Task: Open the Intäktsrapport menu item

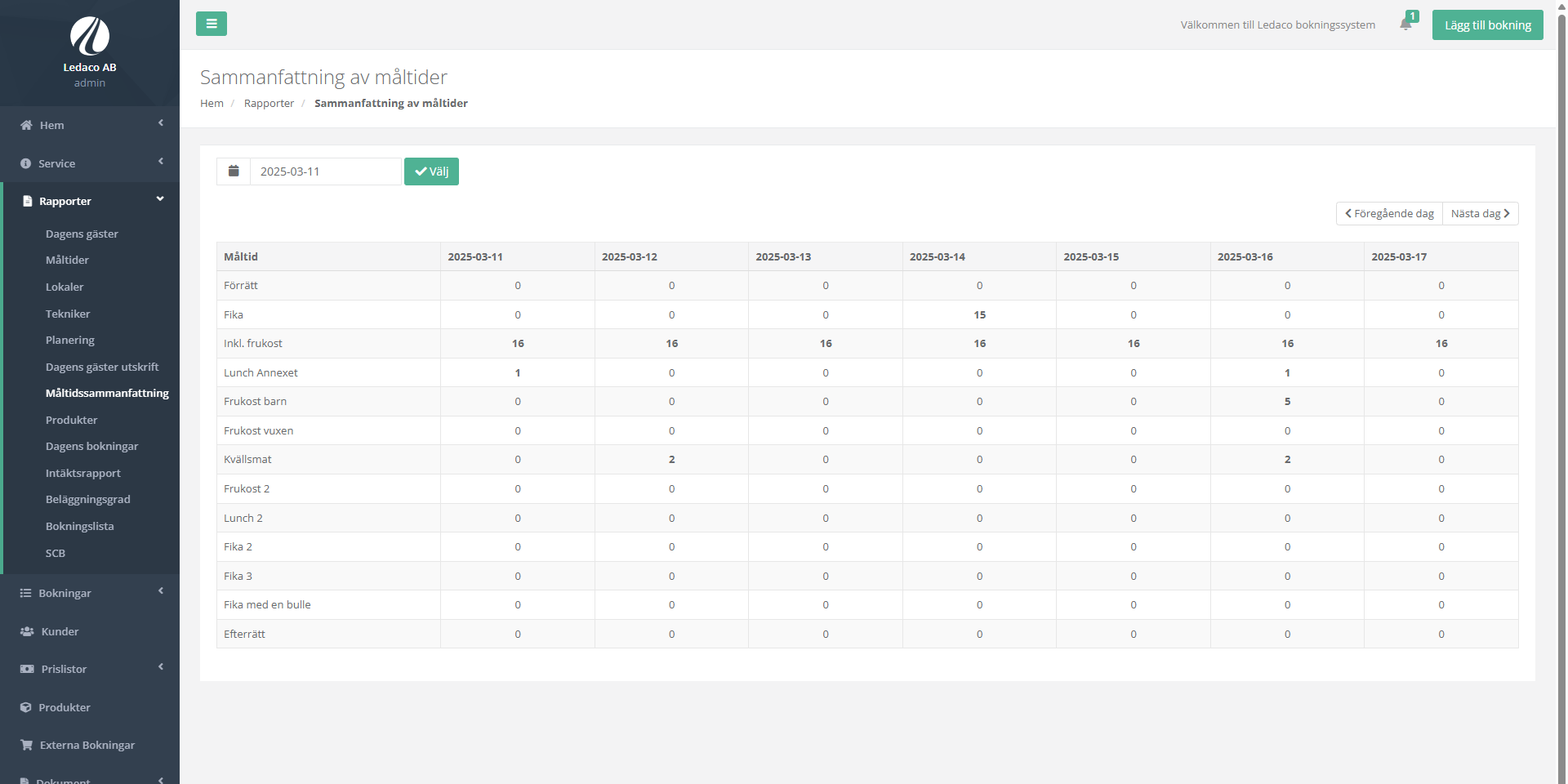Action: click(x=82, y=473)
